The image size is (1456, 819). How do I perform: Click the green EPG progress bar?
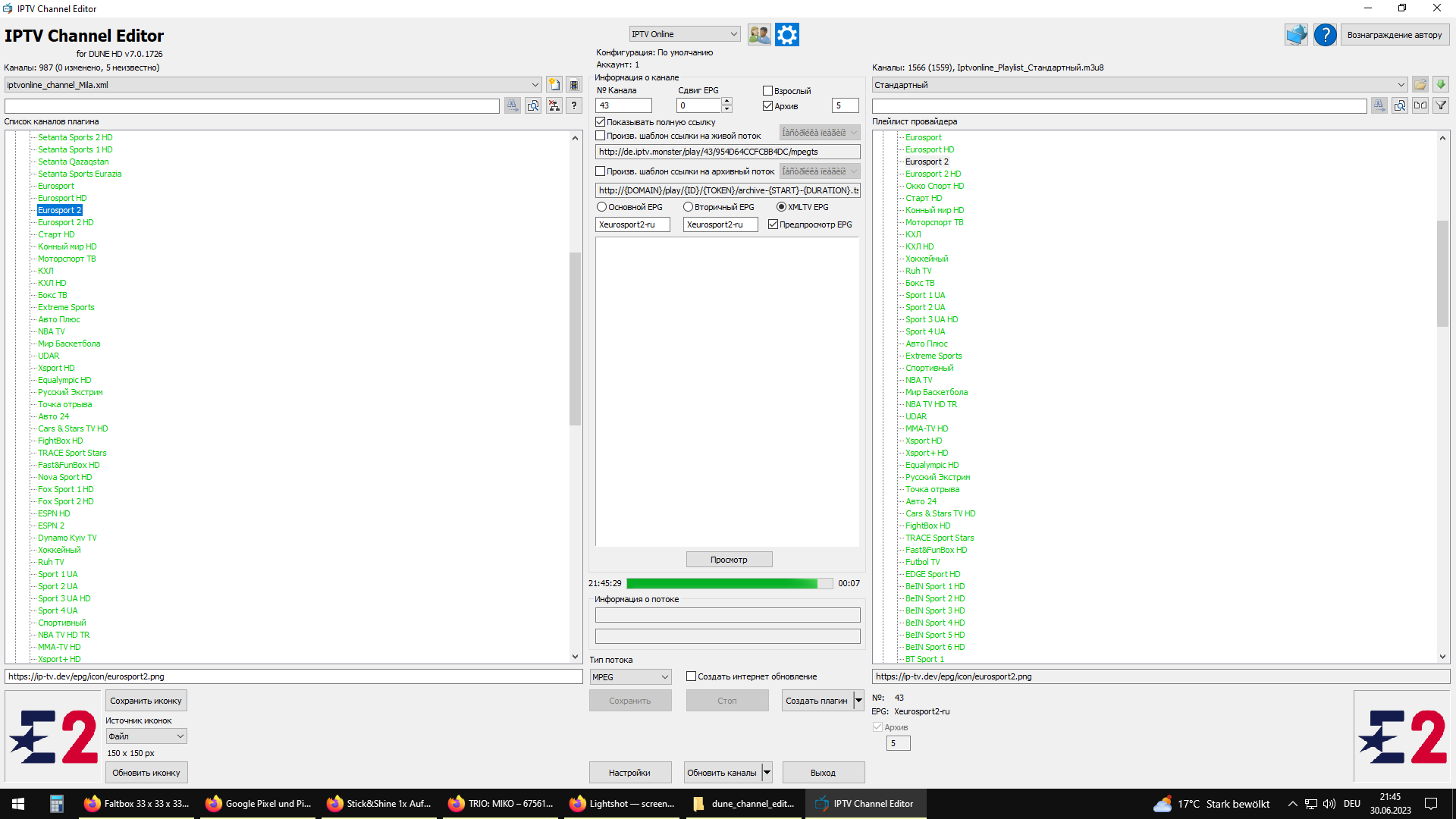click(x=730, y=583)
